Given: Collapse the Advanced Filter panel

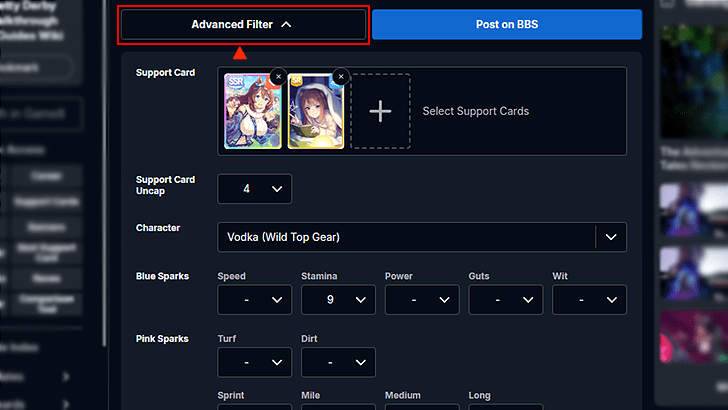Looking at the screenshot, I should point(243,25).
